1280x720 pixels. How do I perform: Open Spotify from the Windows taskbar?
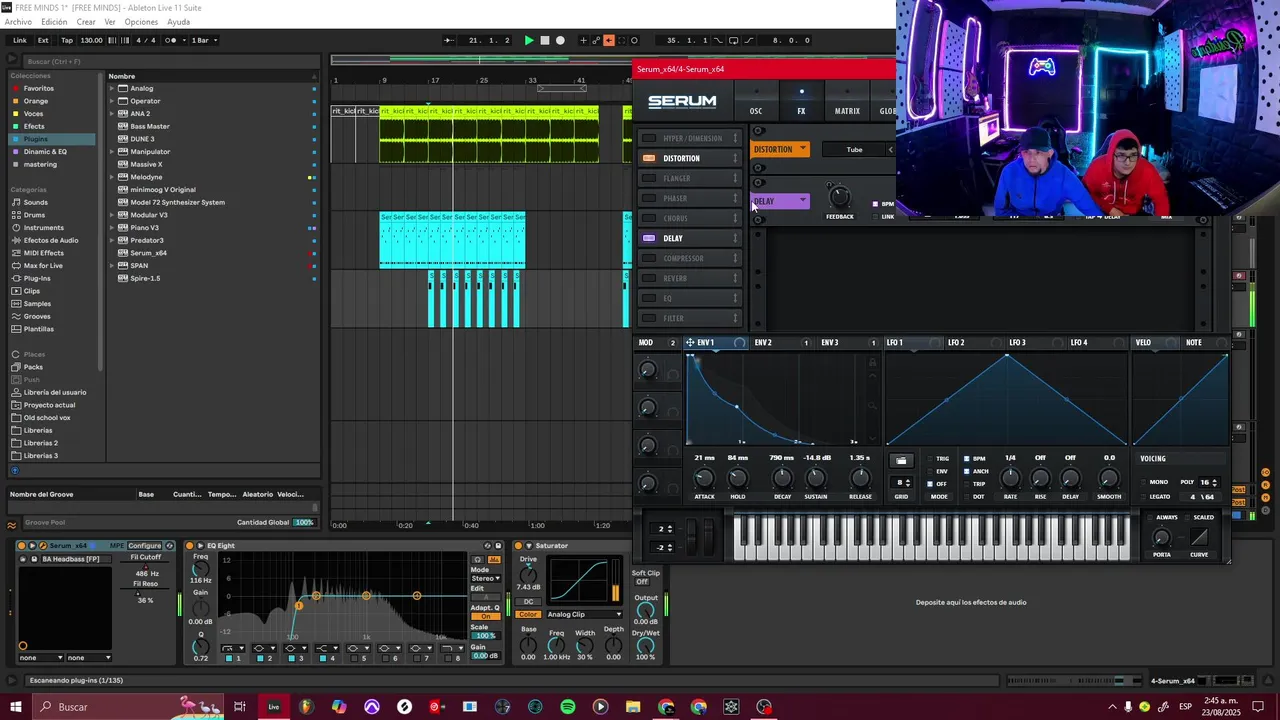coord(568,707)
